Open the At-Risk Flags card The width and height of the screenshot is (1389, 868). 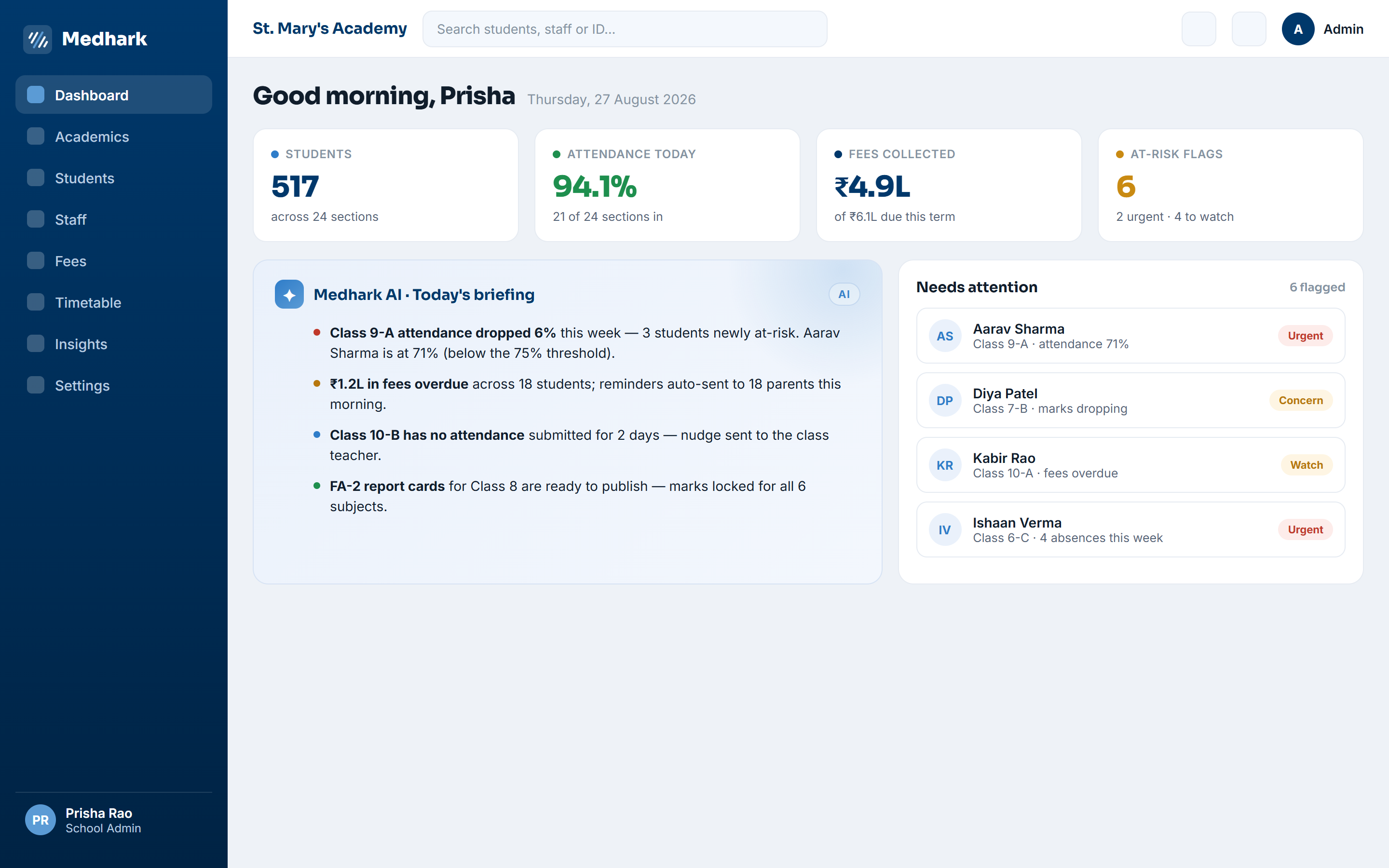click(x=1231, y=186)
